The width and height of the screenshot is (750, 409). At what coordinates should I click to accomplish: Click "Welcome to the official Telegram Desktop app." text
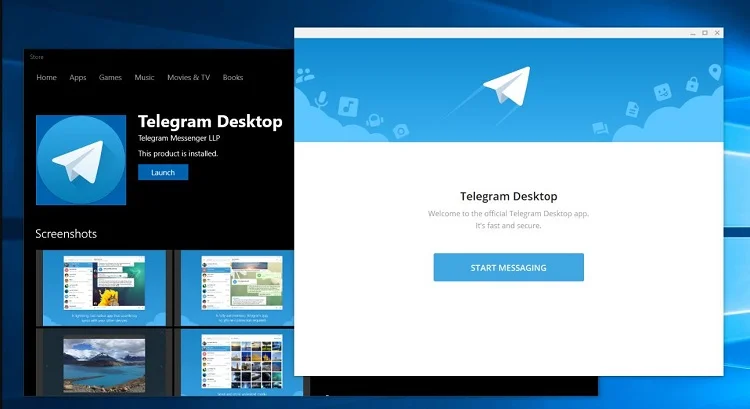[x=508, y=213]
